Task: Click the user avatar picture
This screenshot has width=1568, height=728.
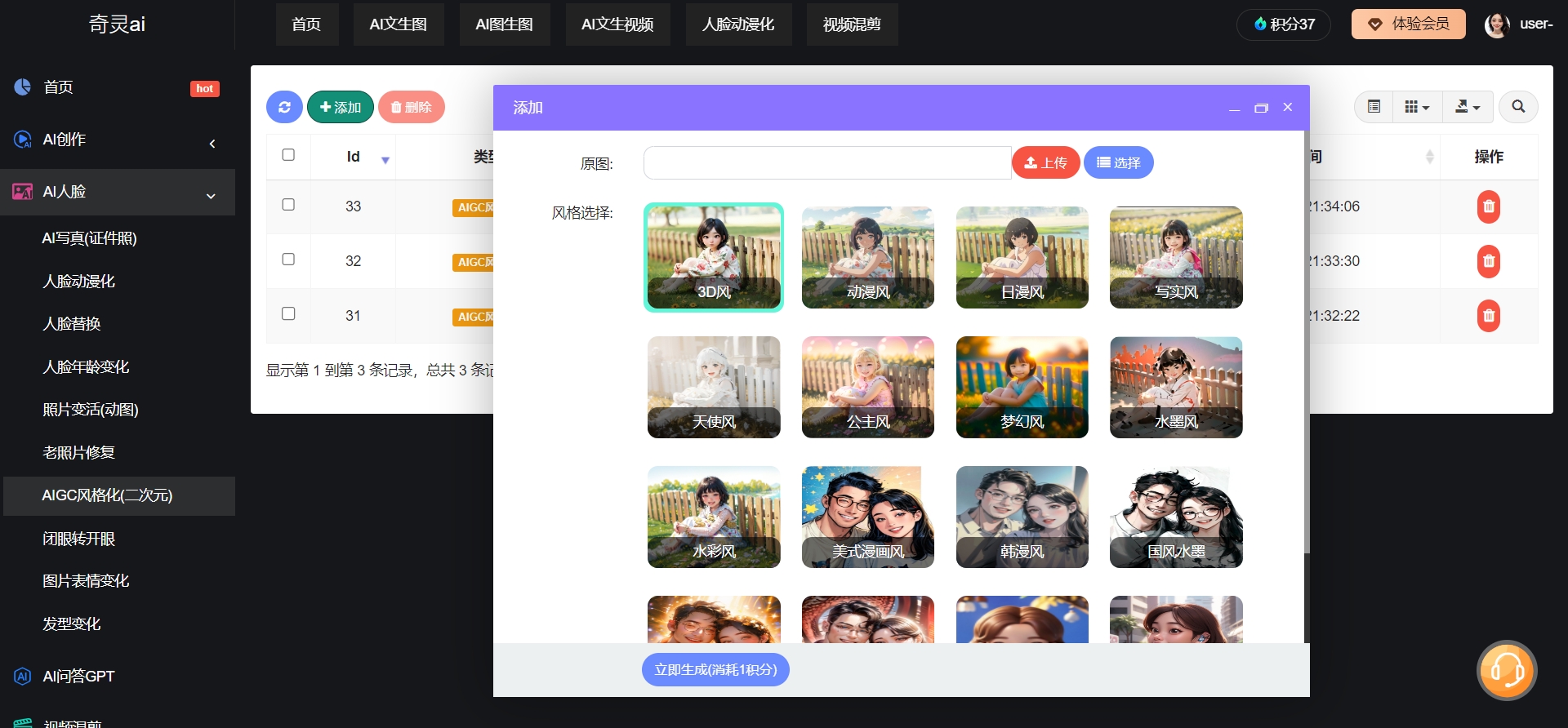Action: (1497, 24)
